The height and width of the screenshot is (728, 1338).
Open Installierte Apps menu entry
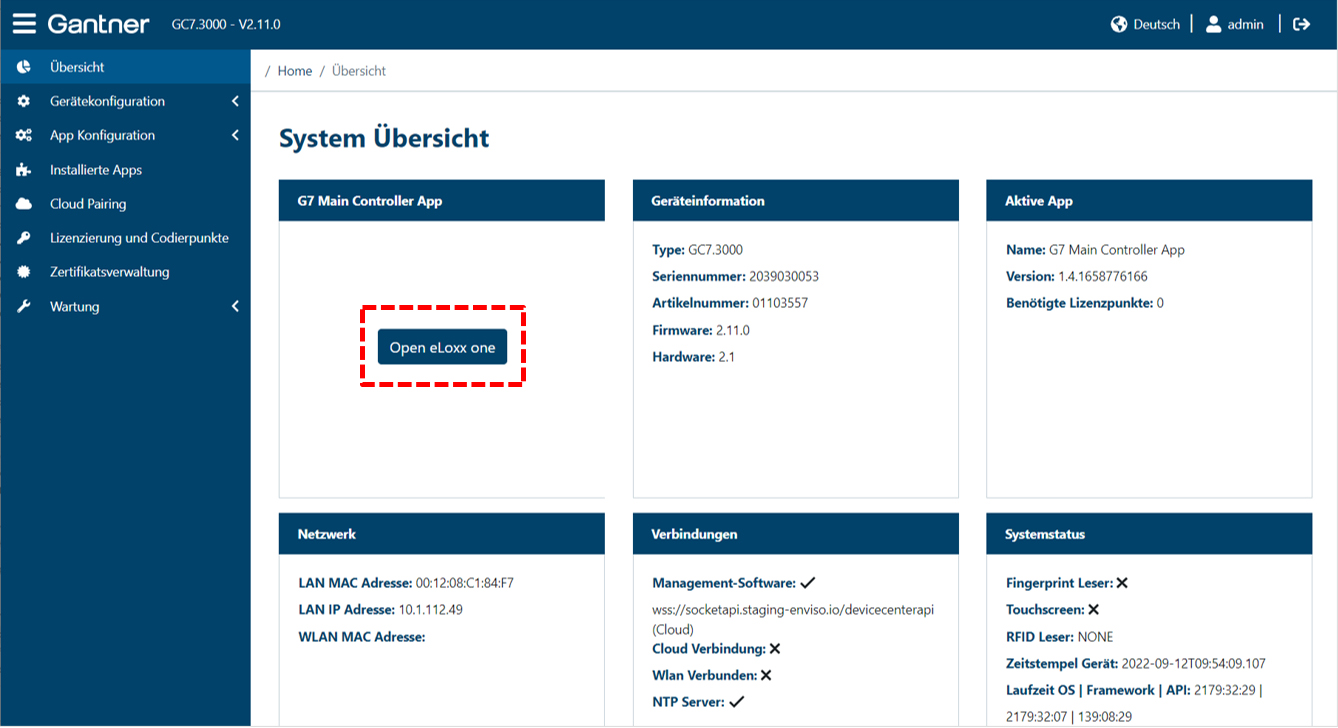125,170
